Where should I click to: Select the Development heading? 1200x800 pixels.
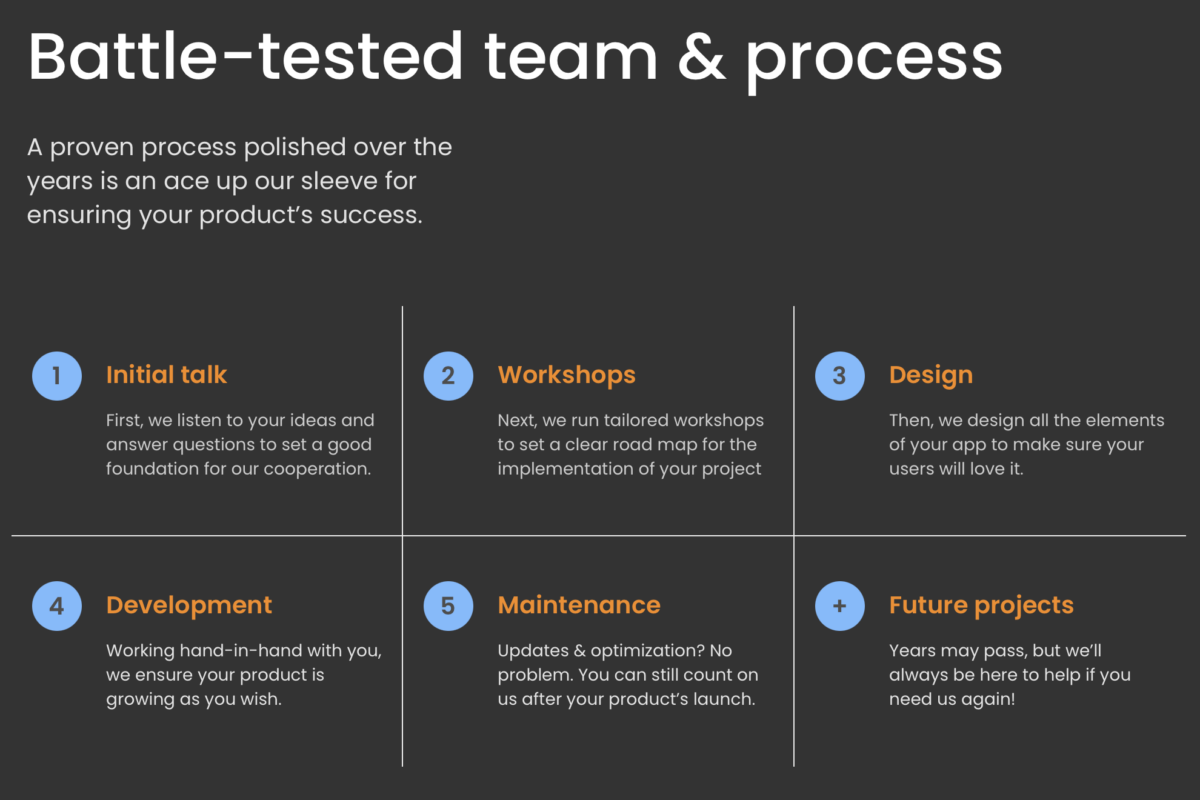pos(189,606)
